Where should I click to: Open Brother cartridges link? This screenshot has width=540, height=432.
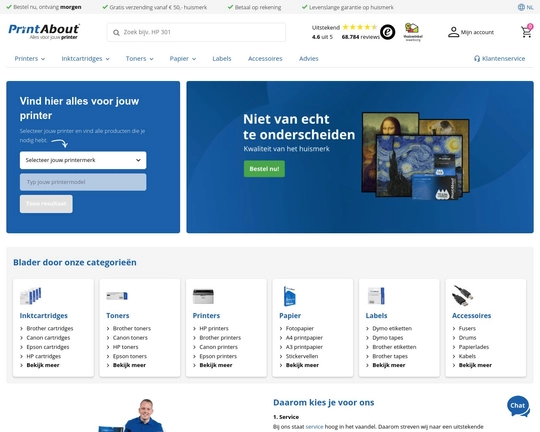[x=50, y=328]
